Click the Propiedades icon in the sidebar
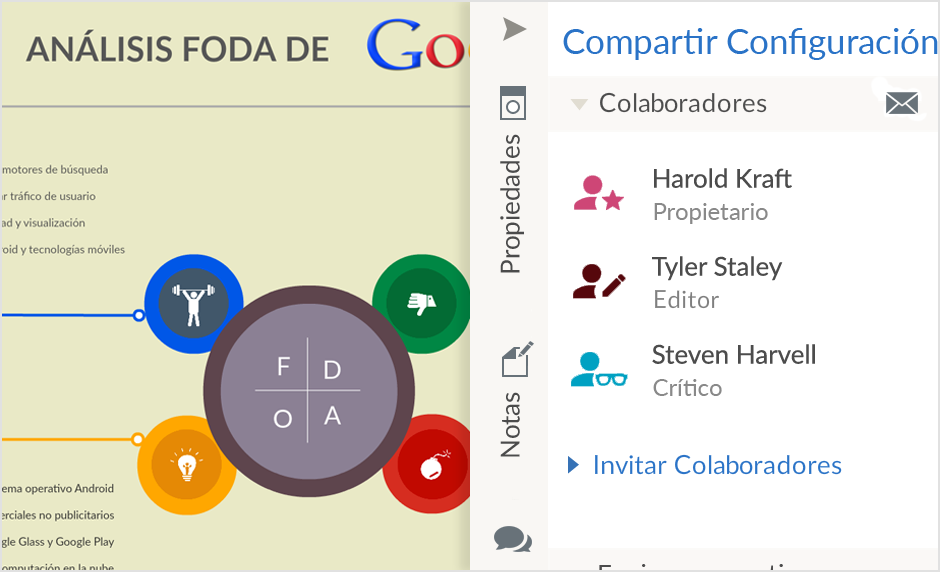Screen dimensions: 940x572 pyautogui.click(x=513, y=103)
